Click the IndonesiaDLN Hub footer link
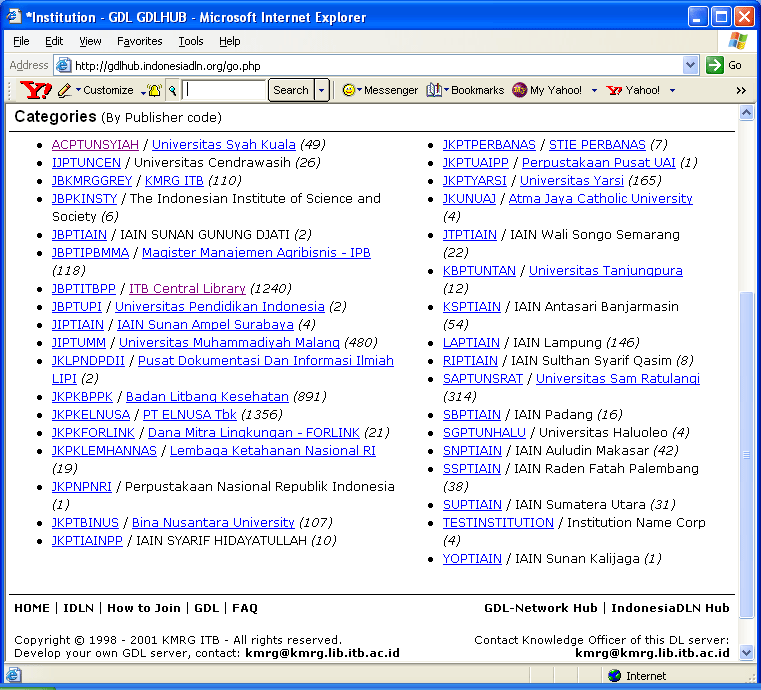The height and width of the screenshot is (690, 761). [670, 608]
